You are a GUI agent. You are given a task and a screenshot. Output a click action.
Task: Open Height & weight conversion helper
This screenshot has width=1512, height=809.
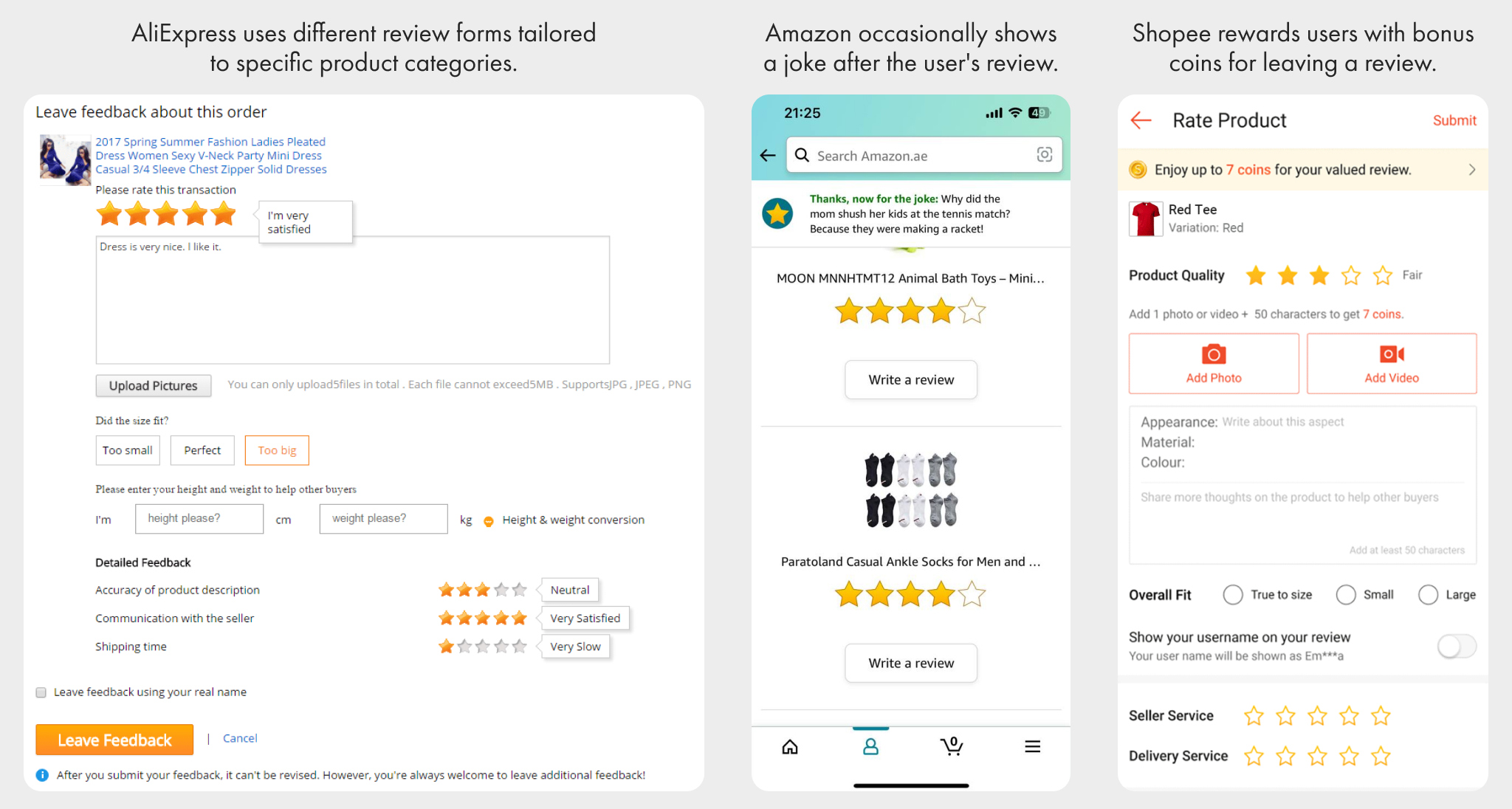click(x=573, y=520)
